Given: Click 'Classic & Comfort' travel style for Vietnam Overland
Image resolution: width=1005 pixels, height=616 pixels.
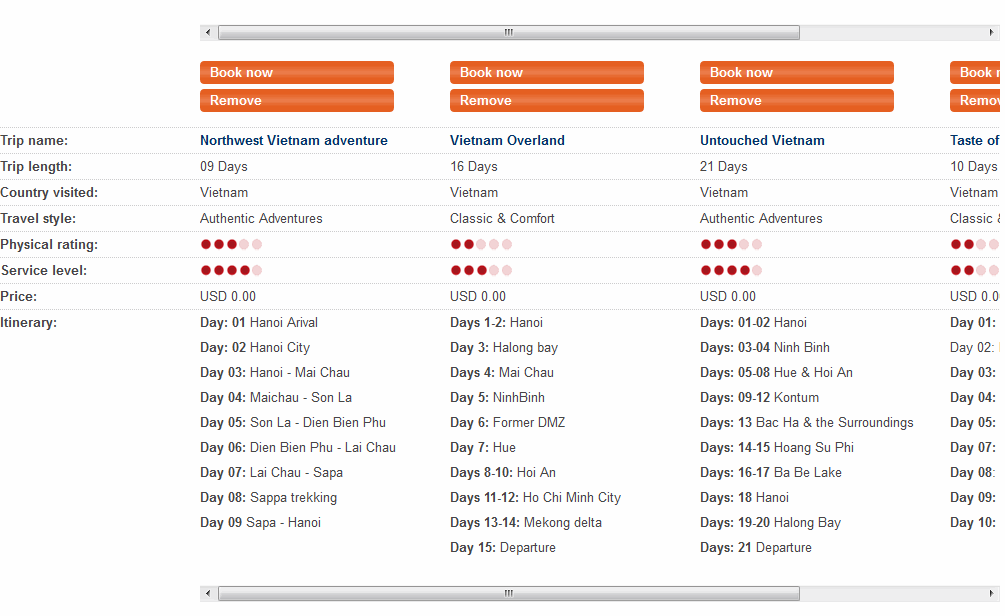Looking at the screenshot, I should point(502,219).
